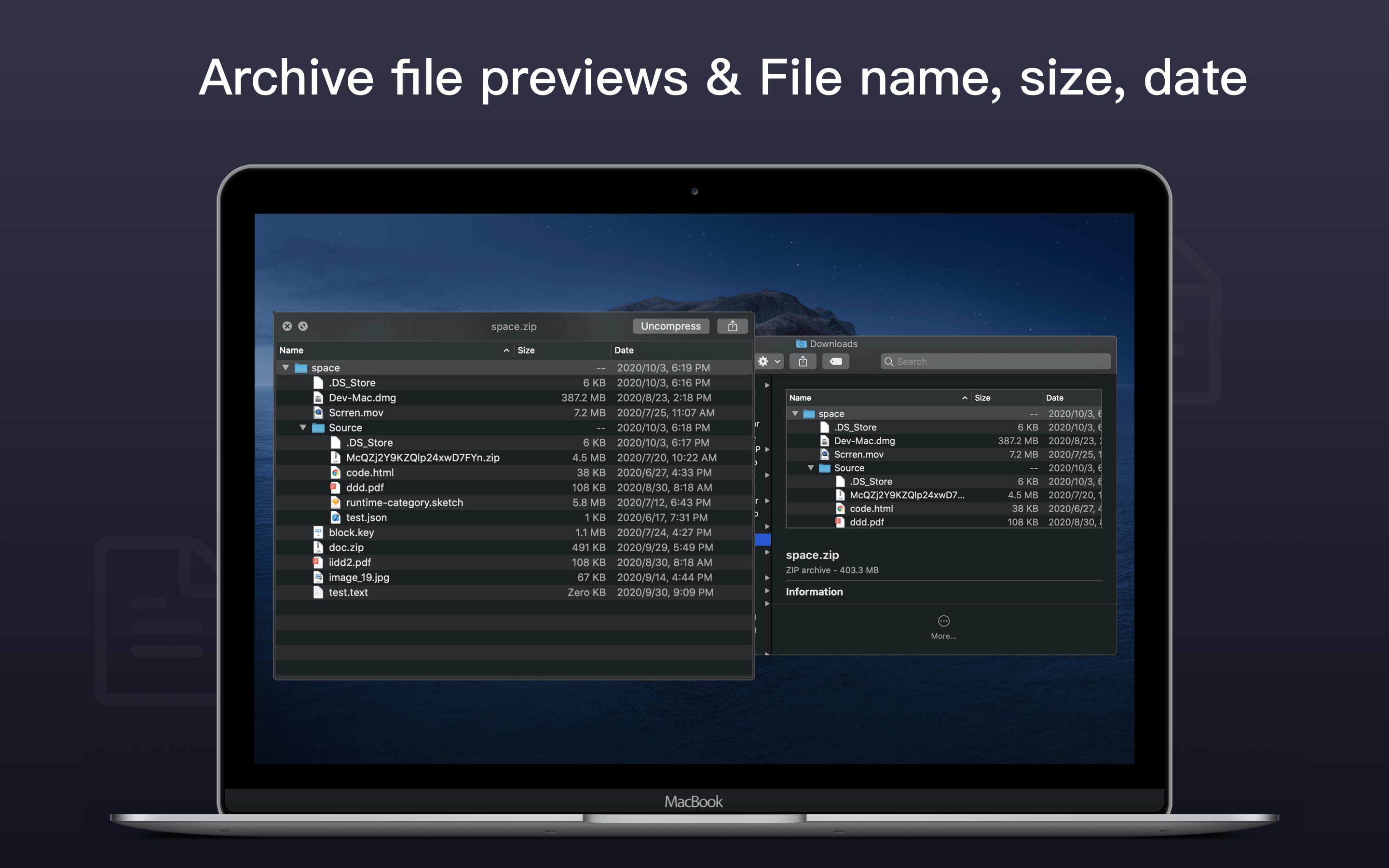The width and height of the screenshot is (1389, 868).
Task: Select the image_19.jpg picture icon
Action: [317, 577]
